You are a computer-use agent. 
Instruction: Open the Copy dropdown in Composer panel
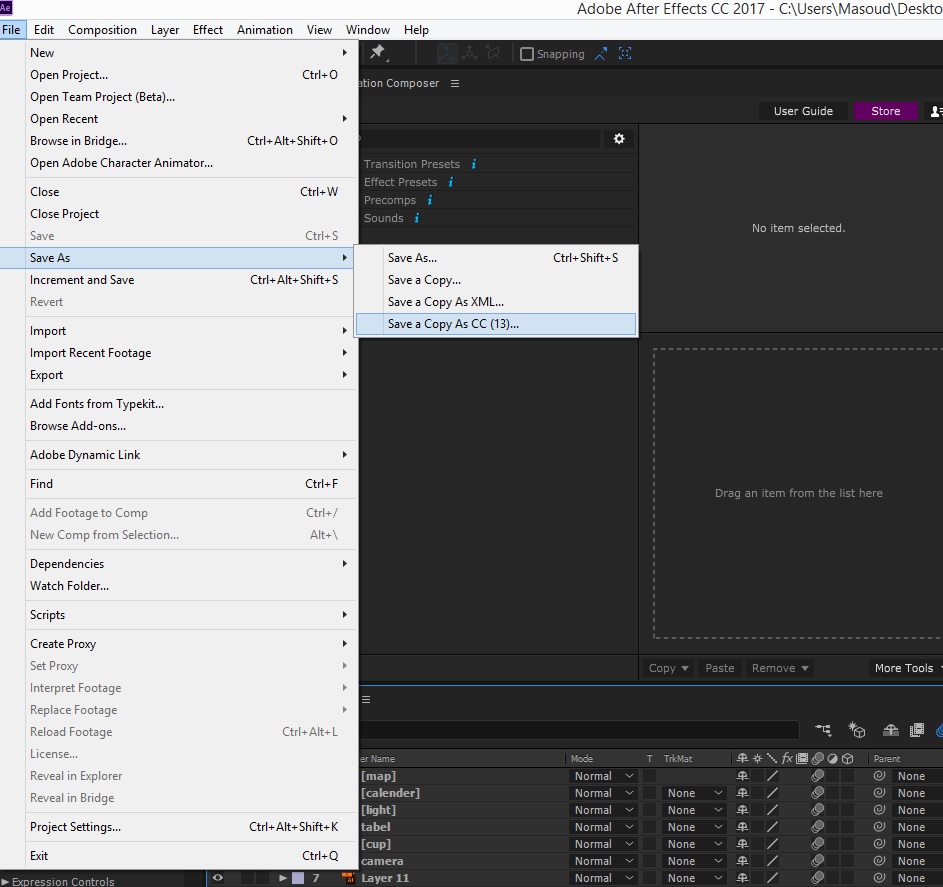pyautogui.click(x=669, y=668)
